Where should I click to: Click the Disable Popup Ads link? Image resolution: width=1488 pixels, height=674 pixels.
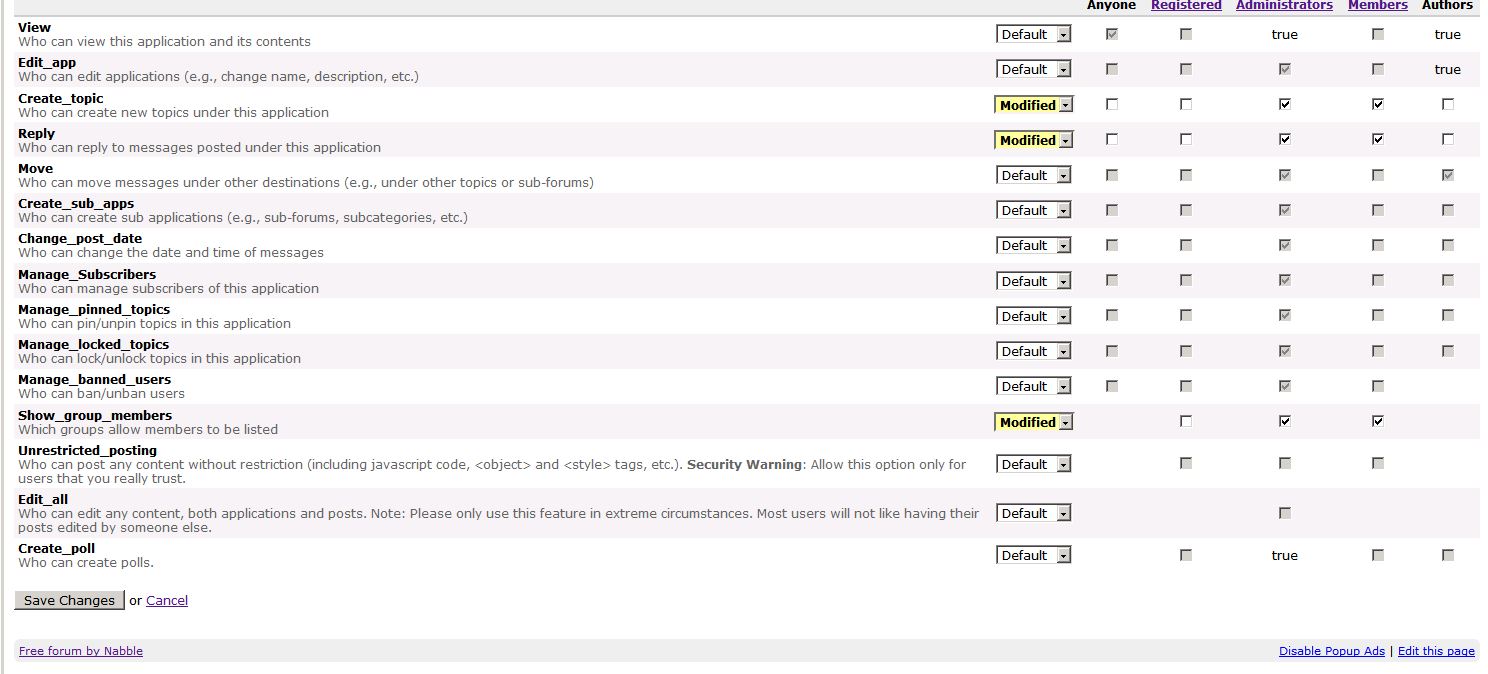(x=1331, y=651)
